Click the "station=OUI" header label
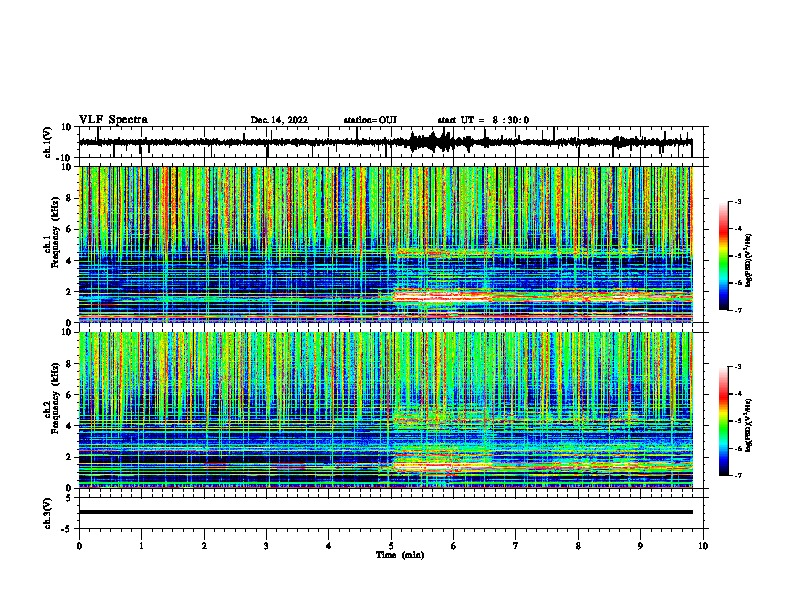The width and height of the screenshot is (792, 612). (x=370, y=120)
